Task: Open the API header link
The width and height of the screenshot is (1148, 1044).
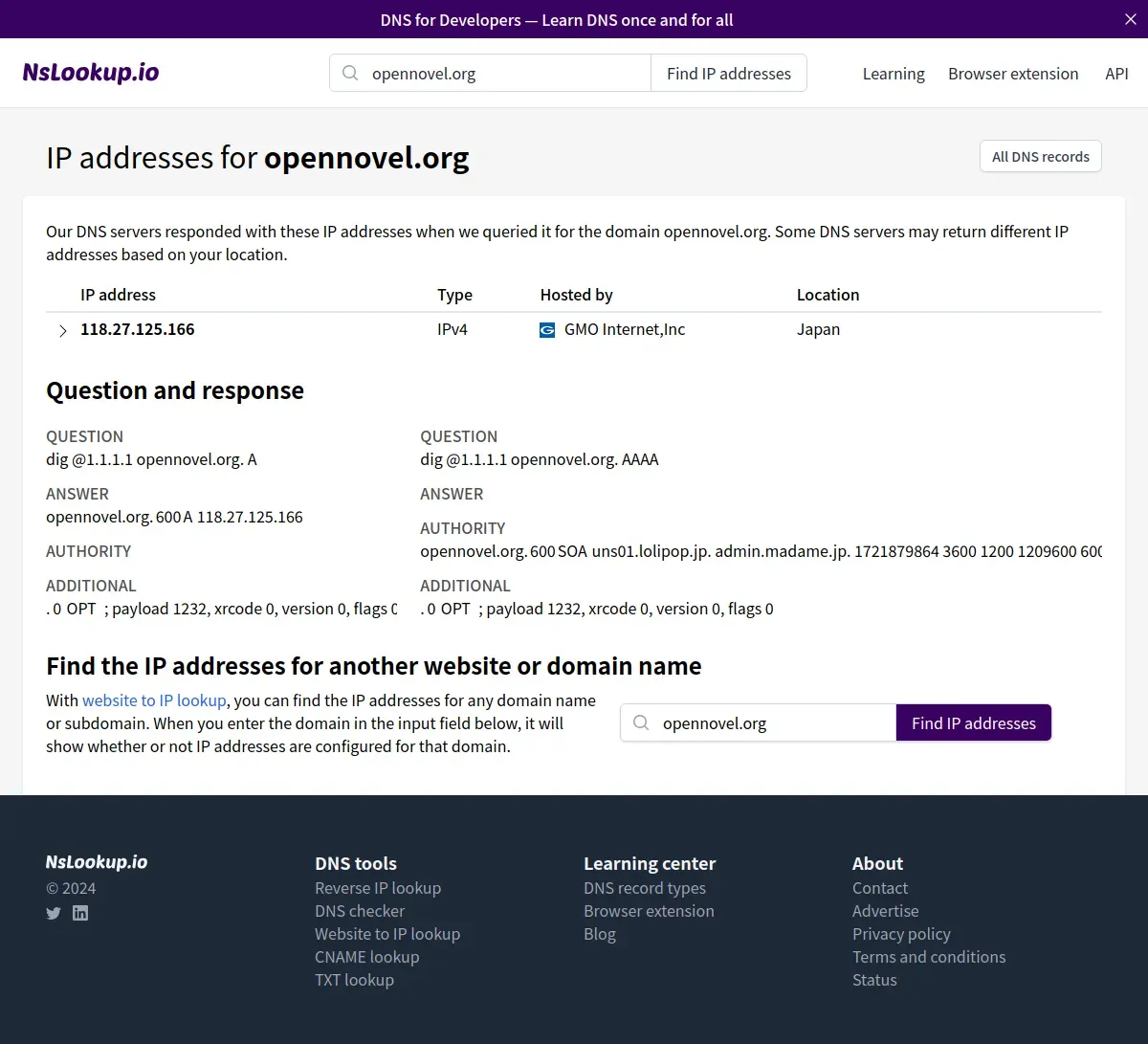Action: [1116, 74]
